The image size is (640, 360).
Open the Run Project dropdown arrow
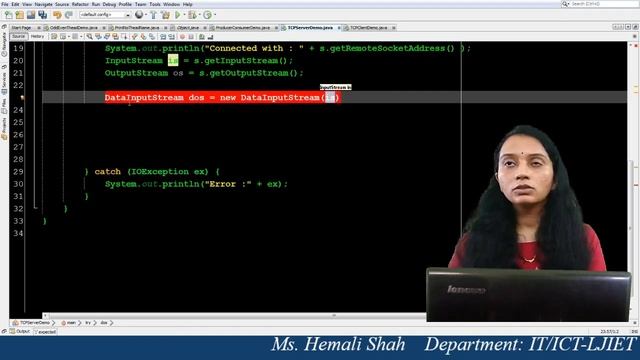coord(184,15)
